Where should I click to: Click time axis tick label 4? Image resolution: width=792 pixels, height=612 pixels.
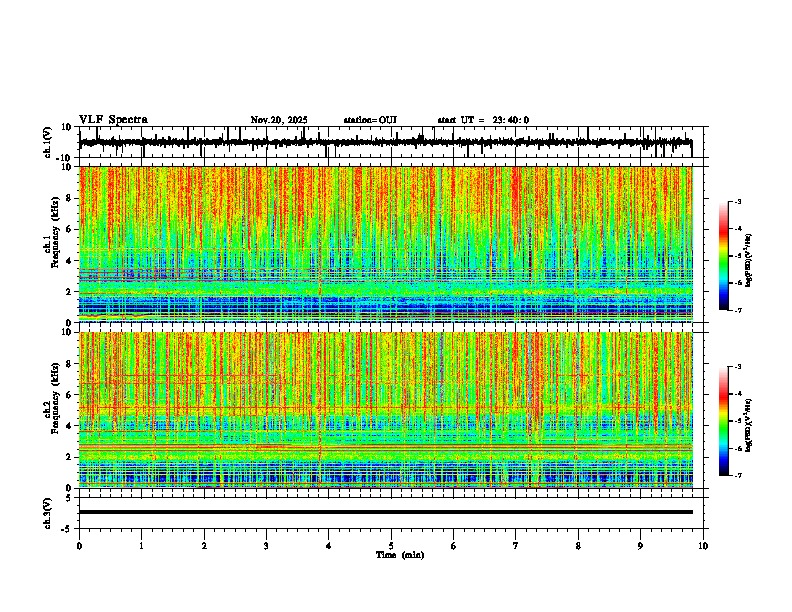pos(329,546)
